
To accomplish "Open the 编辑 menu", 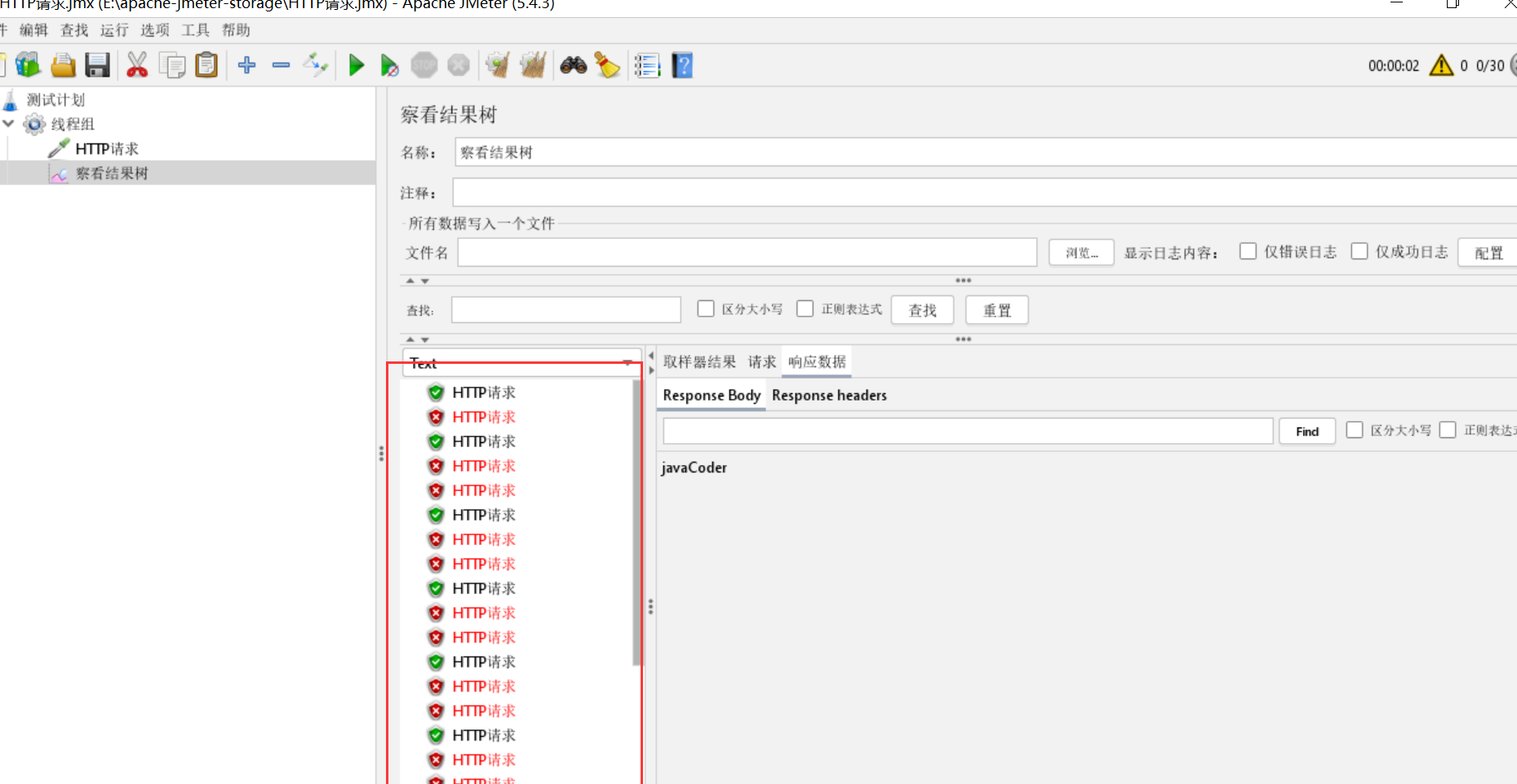I will 33,30.
